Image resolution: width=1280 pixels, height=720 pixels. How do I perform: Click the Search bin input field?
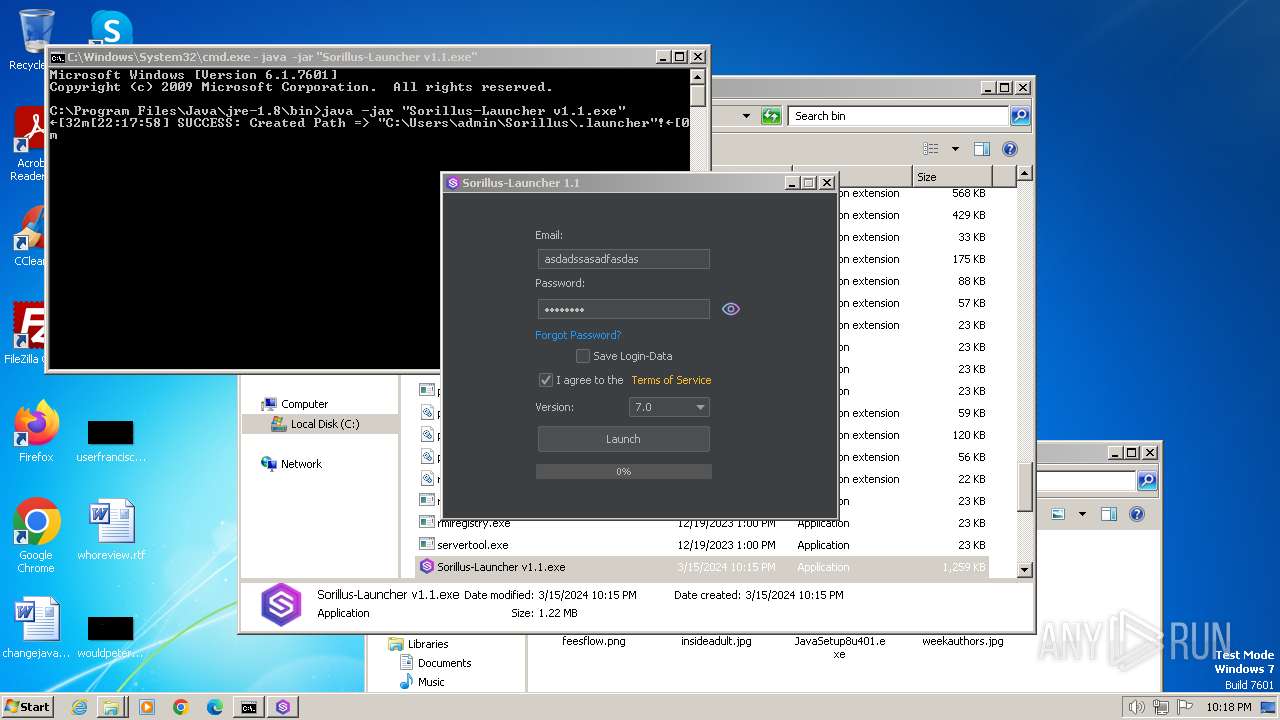(898, 116)
